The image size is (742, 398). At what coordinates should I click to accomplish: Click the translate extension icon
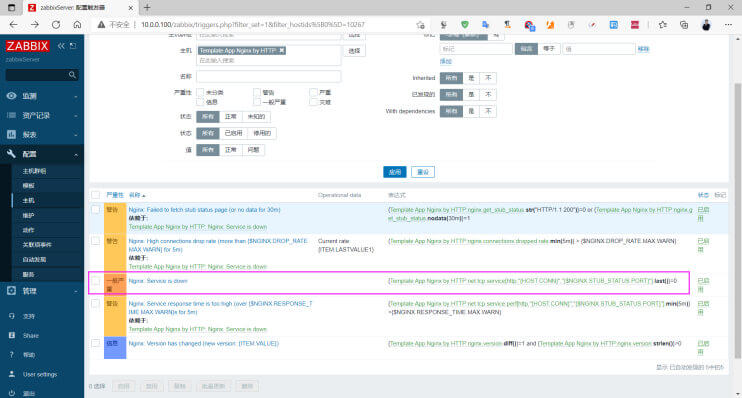486,25
